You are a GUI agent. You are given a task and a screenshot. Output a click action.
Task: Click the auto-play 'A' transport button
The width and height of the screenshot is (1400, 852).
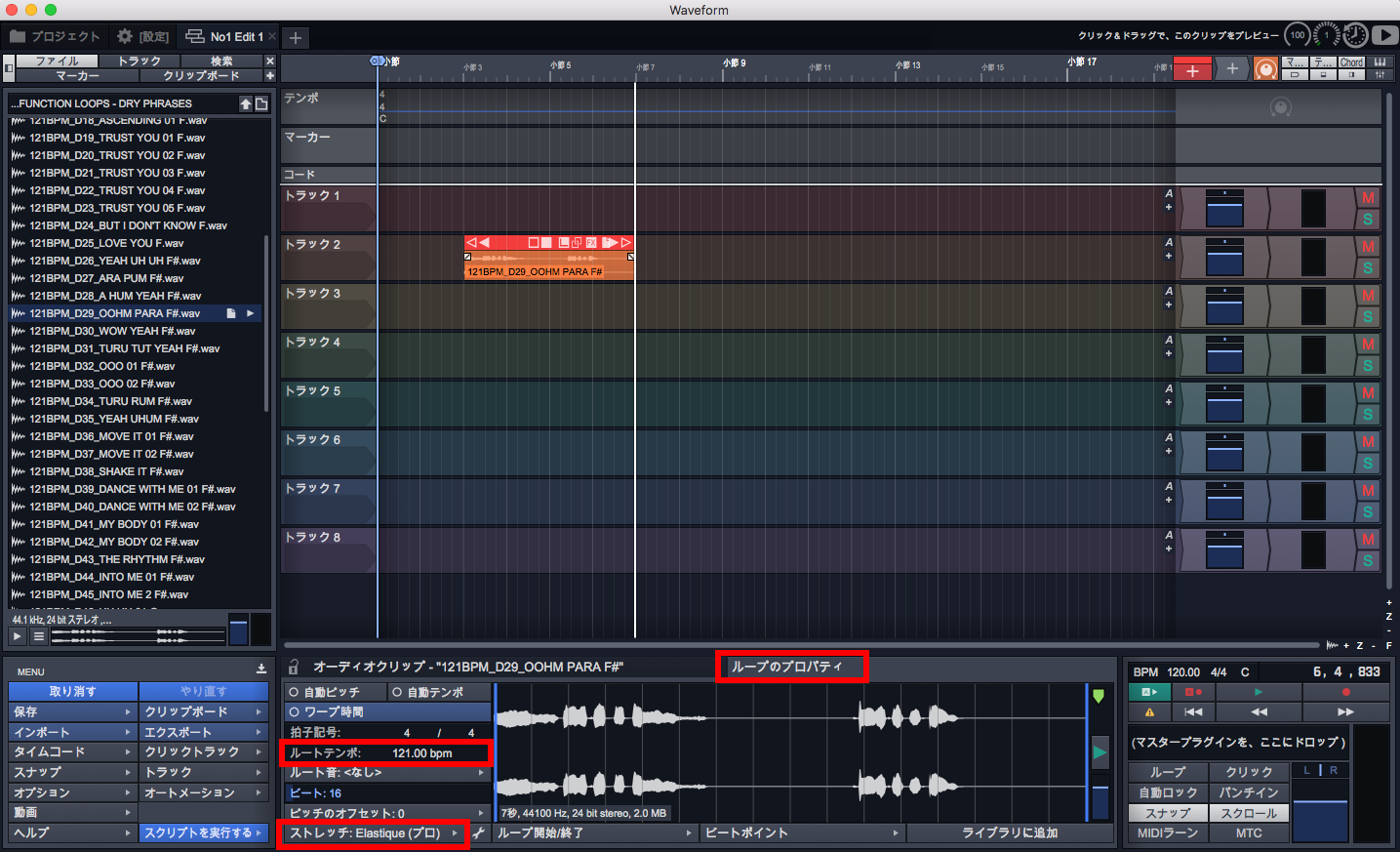[1149, 692]
